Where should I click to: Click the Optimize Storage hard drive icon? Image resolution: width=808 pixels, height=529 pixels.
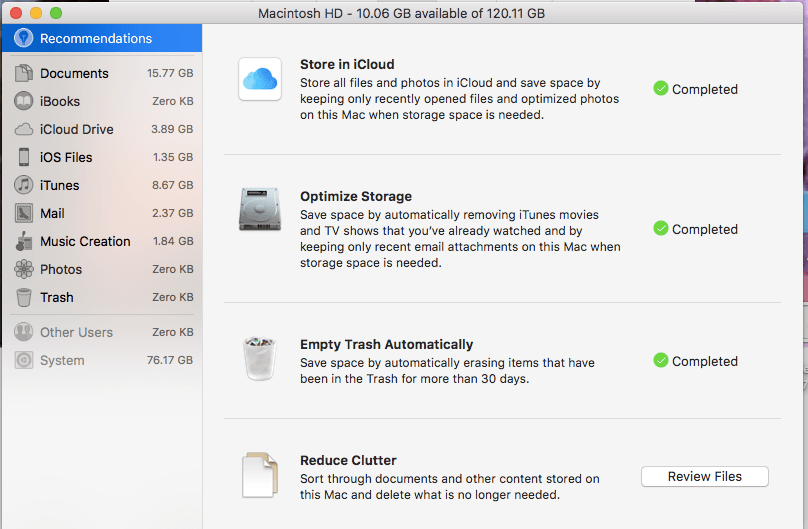pos(260,210)
